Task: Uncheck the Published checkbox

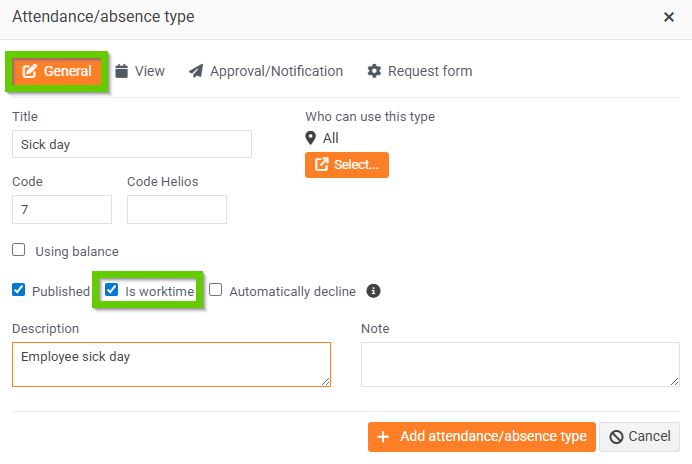Action: pos(19,290)
